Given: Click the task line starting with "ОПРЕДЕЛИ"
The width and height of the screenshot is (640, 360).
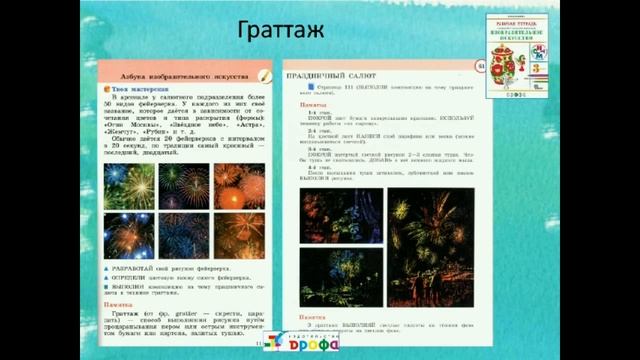Looking at the screenshot, I should tap(181, 278).
